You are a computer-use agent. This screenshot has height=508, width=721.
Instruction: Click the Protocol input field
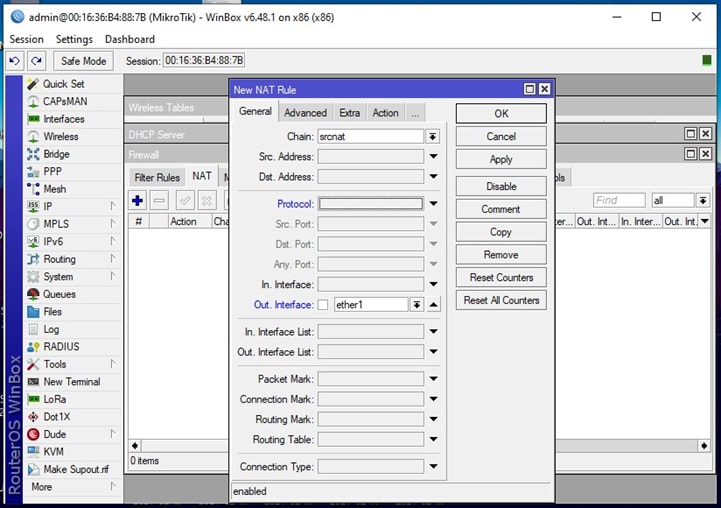pyautogui.click(x=371, y=204)
